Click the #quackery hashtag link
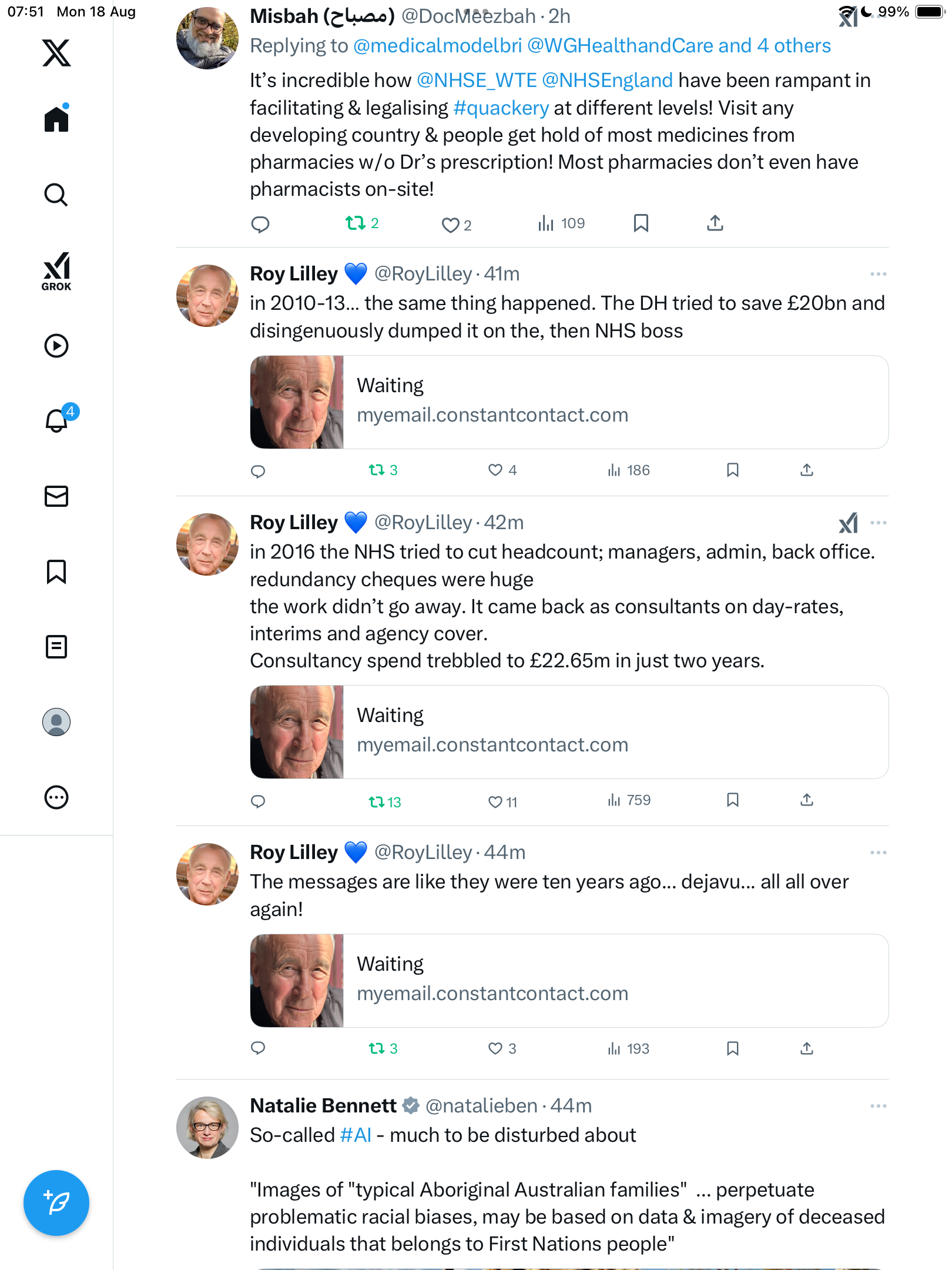Image resolution: width=952 pixels, height=1270 pixels. [x=501, y=108]
